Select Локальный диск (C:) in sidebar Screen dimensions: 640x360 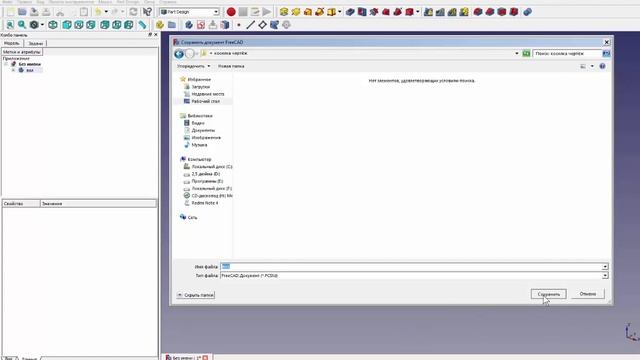[x=211, y=167]
